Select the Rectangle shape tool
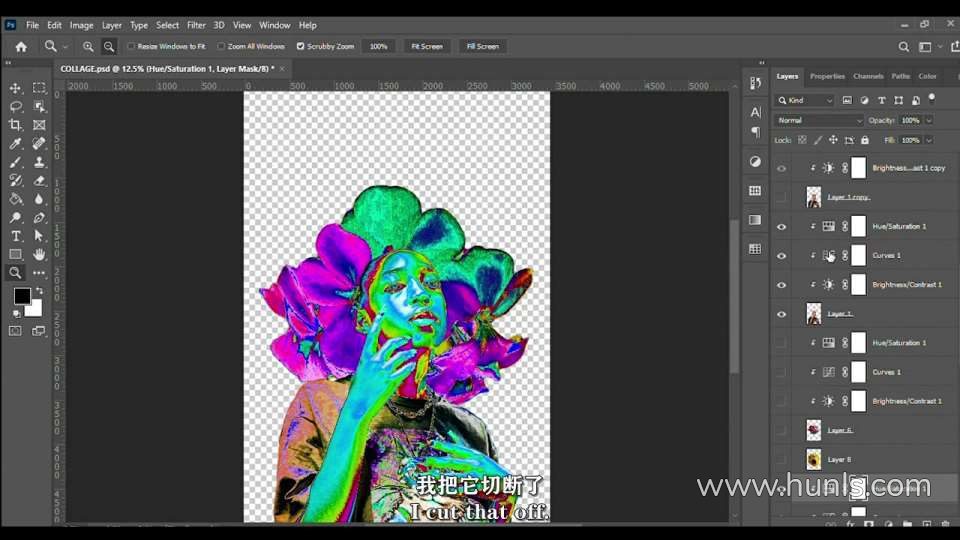This screenshot has height=540, width=960. 15,254
